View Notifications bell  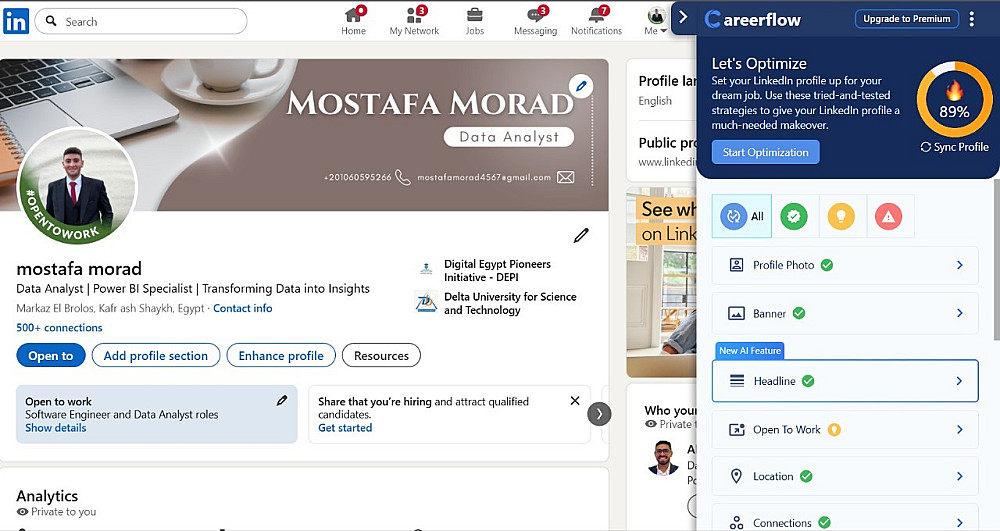pyautogui.click(x=596, y=21)
